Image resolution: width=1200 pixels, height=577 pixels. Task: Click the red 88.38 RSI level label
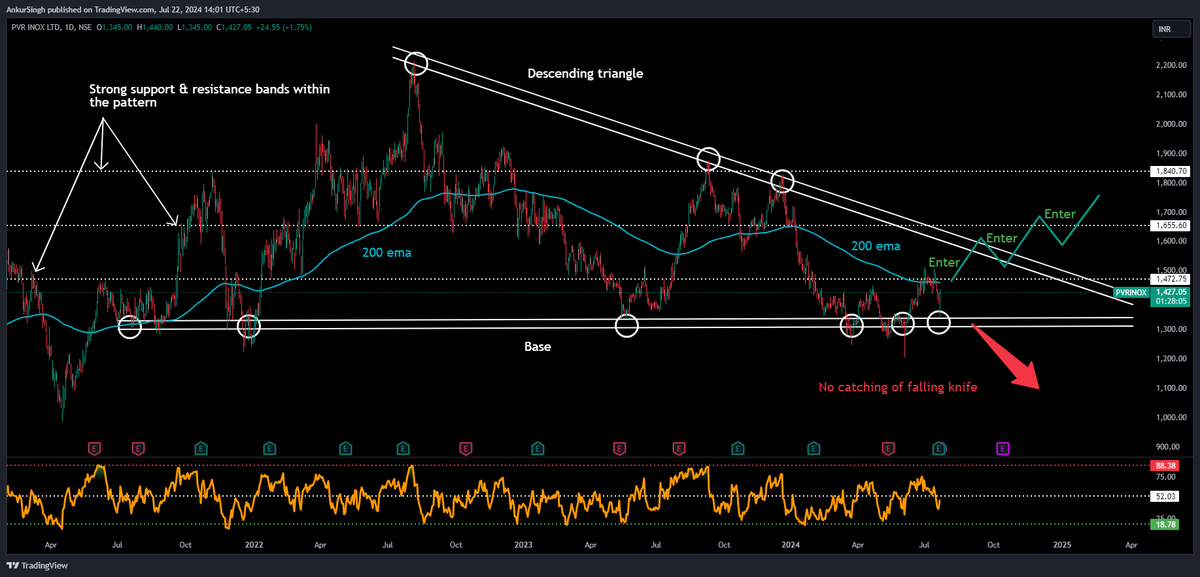pos(1165,466)
